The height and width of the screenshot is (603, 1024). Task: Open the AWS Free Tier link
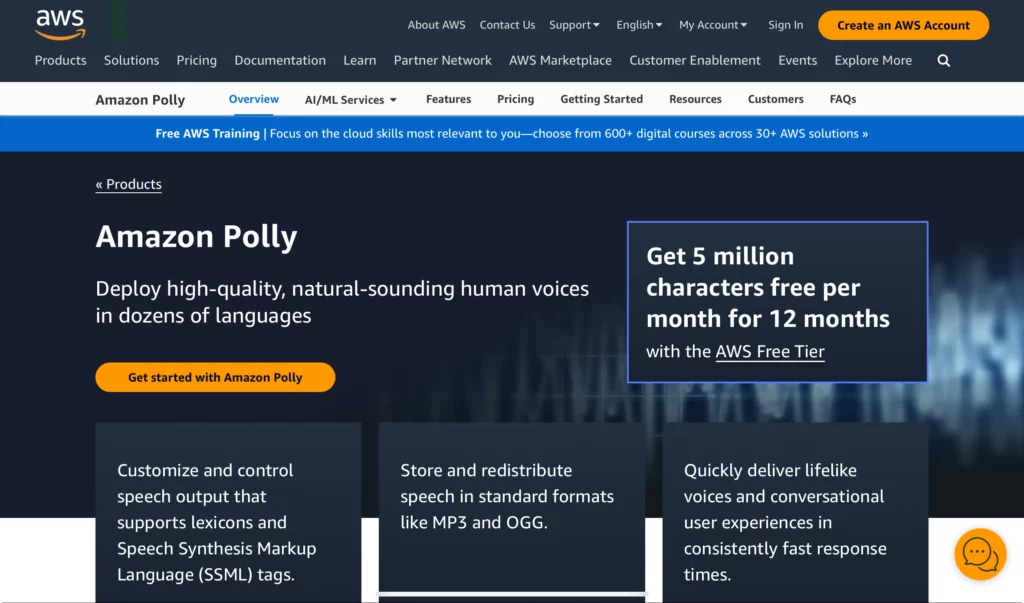[770, 351]
